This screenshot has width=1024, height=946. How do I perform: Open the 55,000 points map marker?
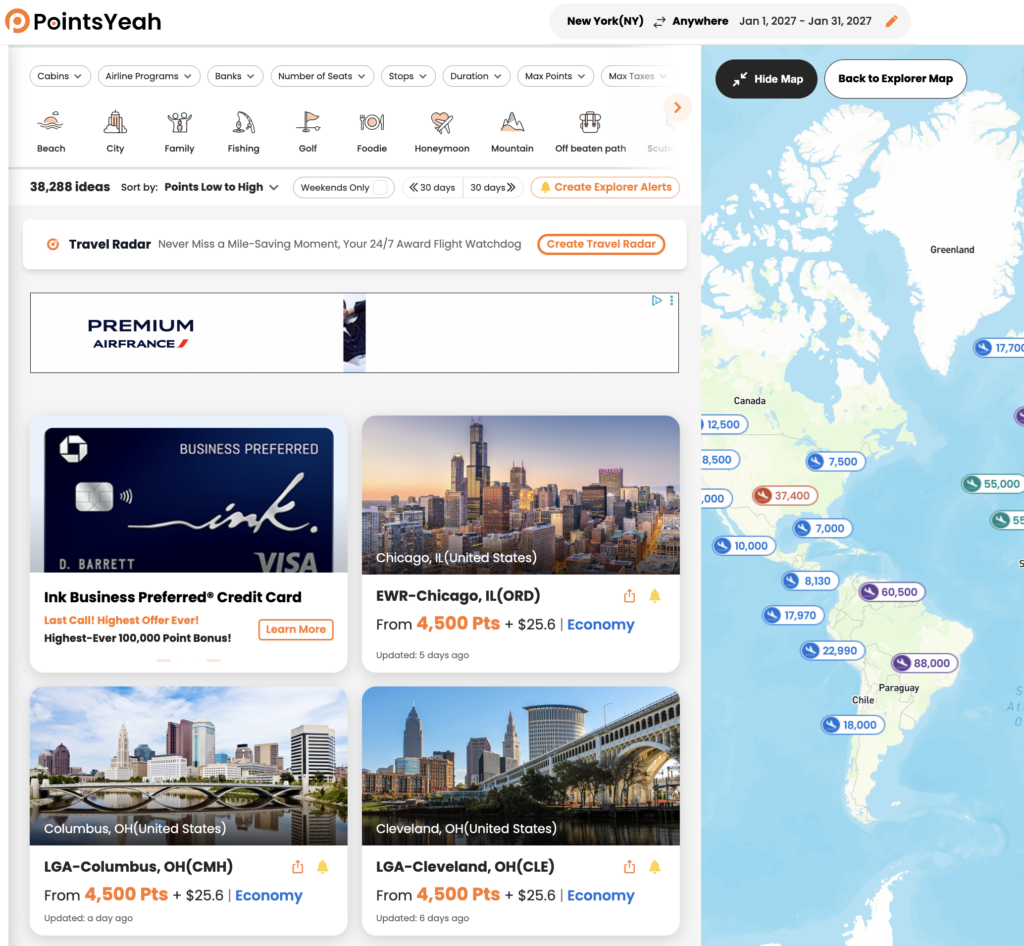click(993, 484)
